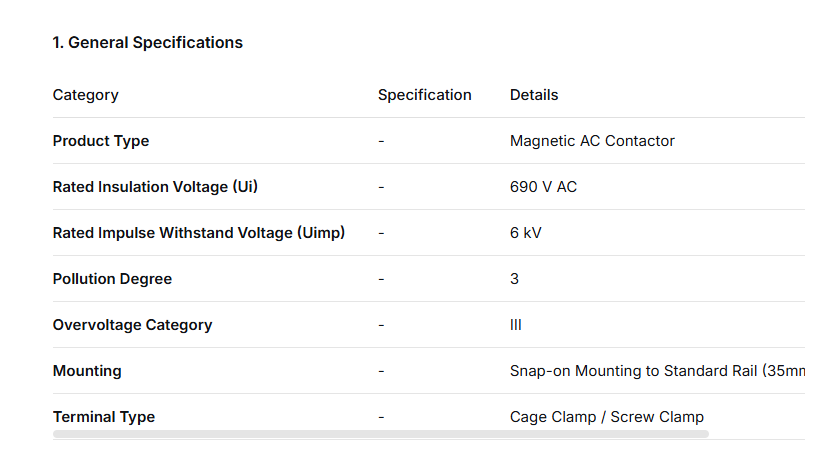
Task: Select the "Magnetic AC Contactor" cell
Action: [x=592, y=141]
